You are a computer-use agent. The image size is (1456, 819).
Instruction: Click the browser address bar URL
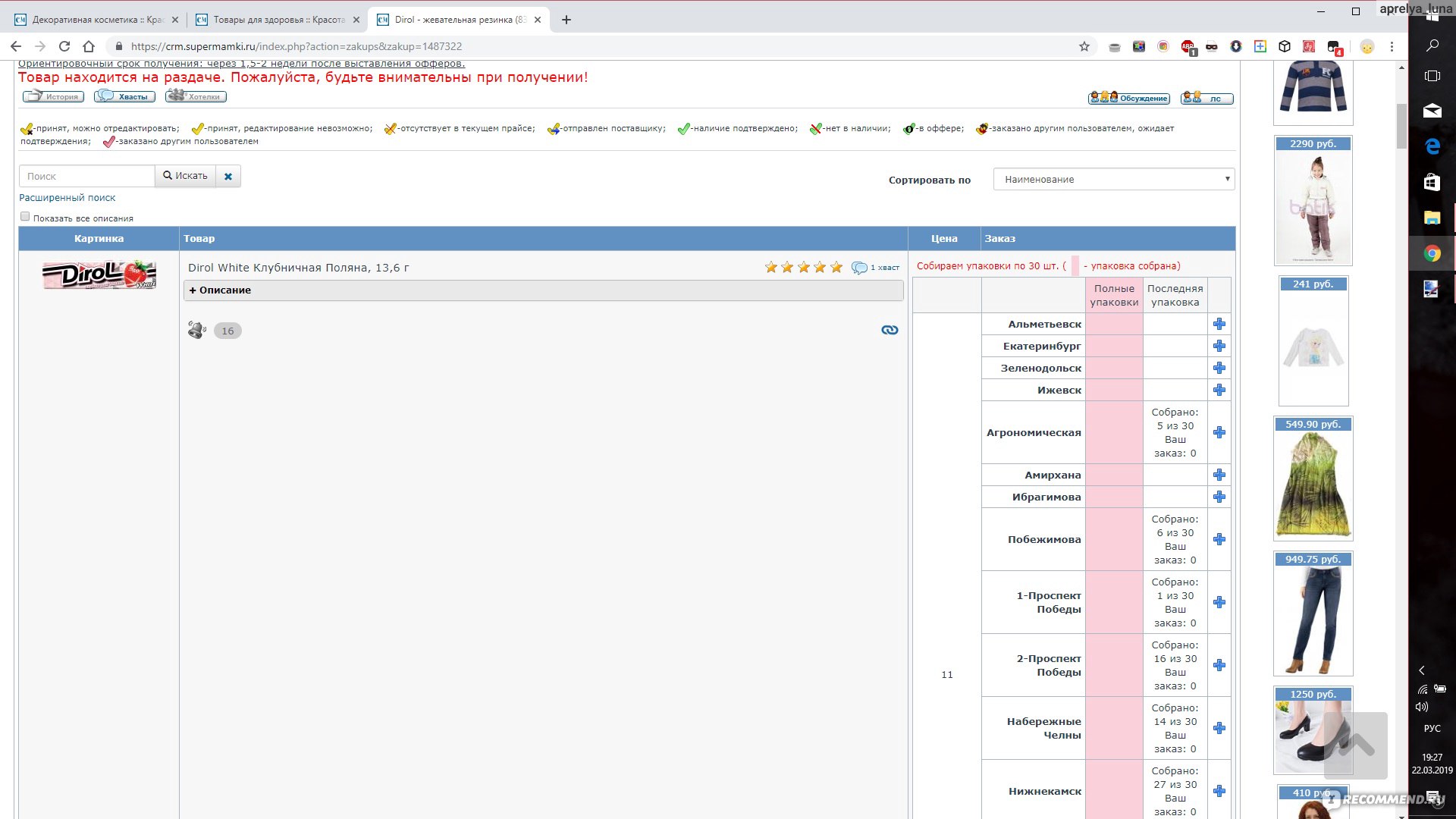297,46
